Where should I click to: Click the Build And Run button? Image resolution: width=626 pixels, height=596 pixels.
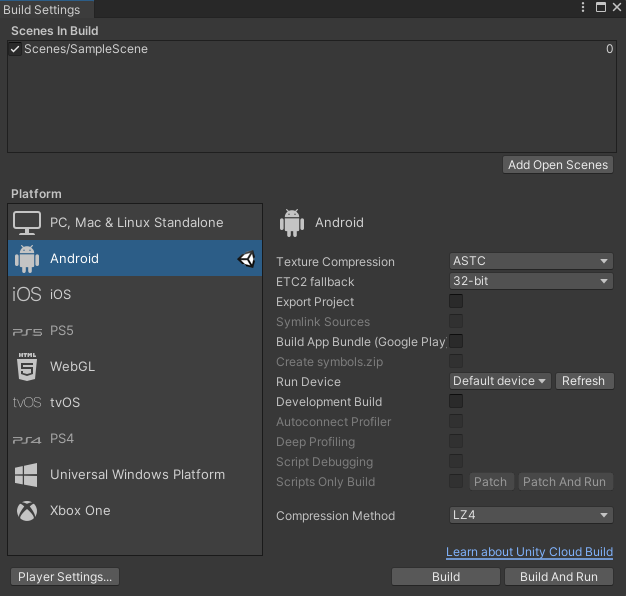(x=559, y=577)
